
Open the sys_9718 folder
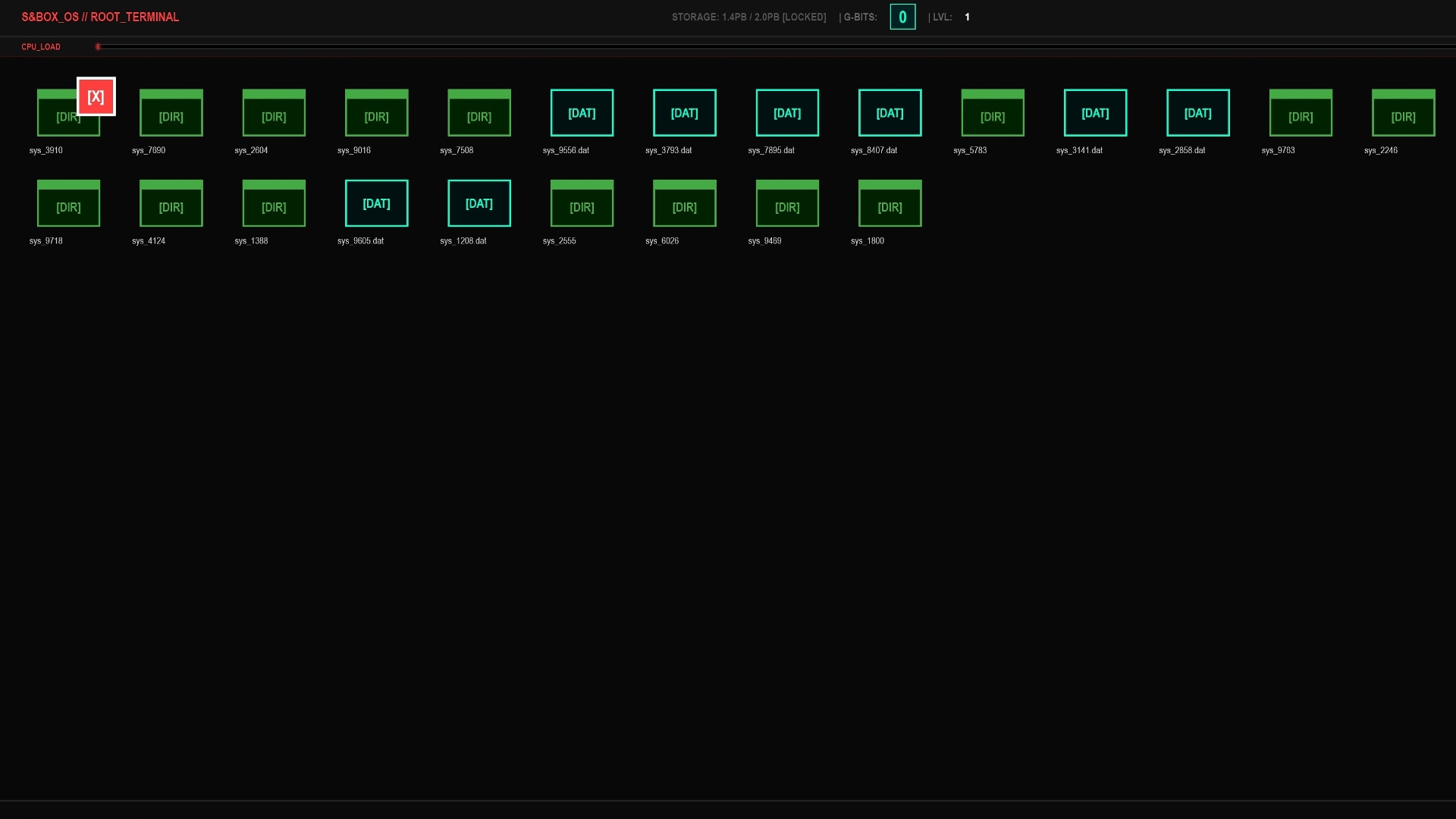[68, 204]
